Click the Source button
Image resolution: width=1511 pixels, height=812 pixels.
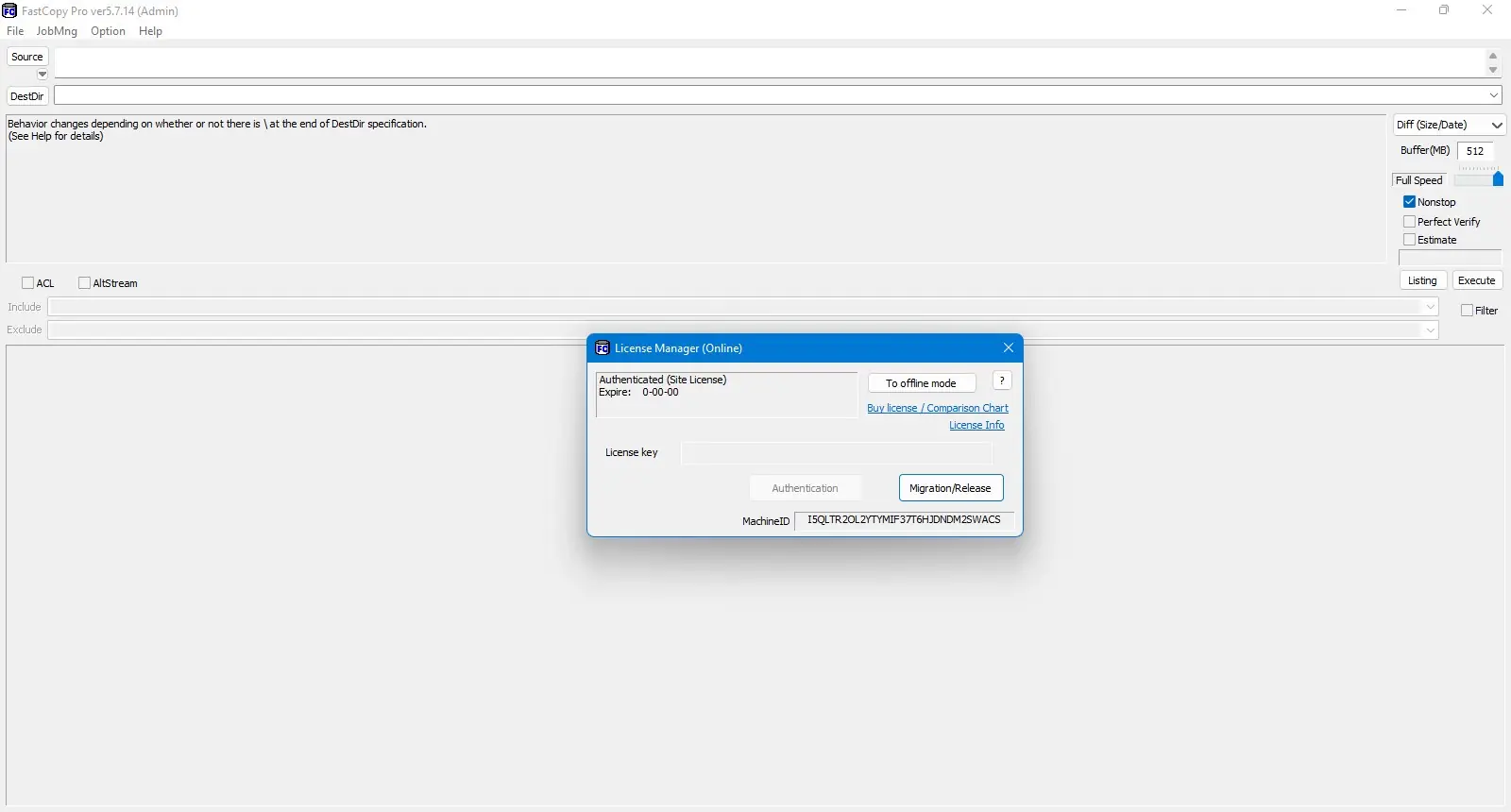click(27, 57)
